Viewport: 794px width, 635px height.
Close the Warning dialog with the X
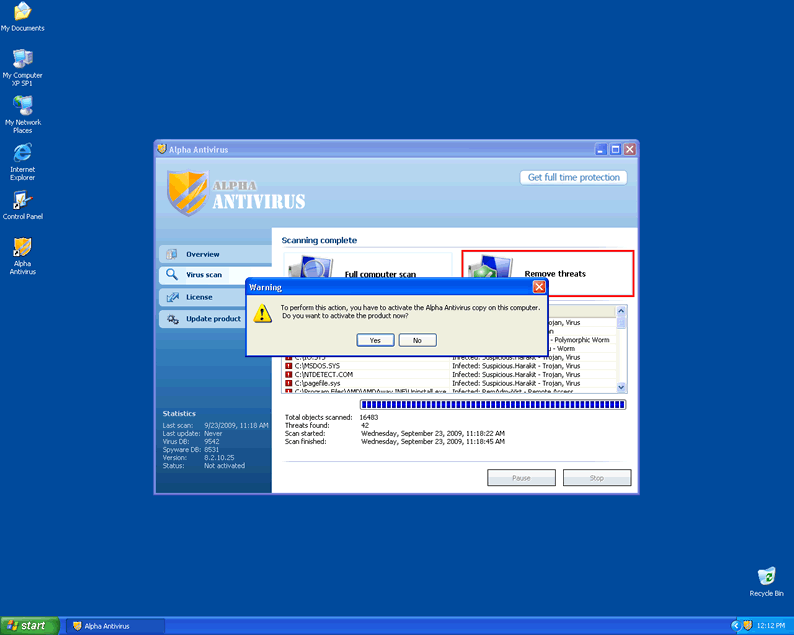(539, 287)
